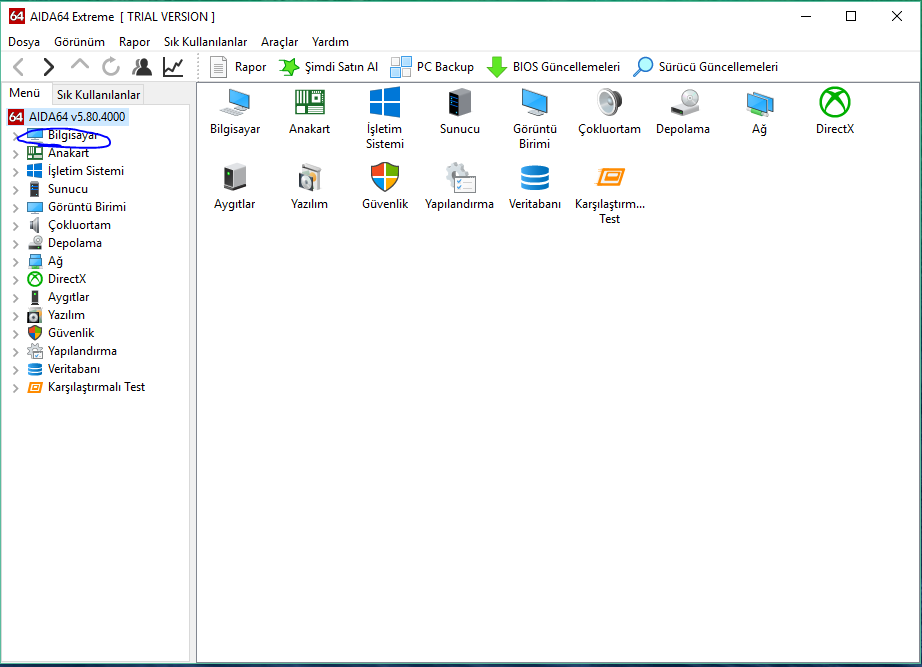Open the Görünüm menu

click(x=79, y=42)
